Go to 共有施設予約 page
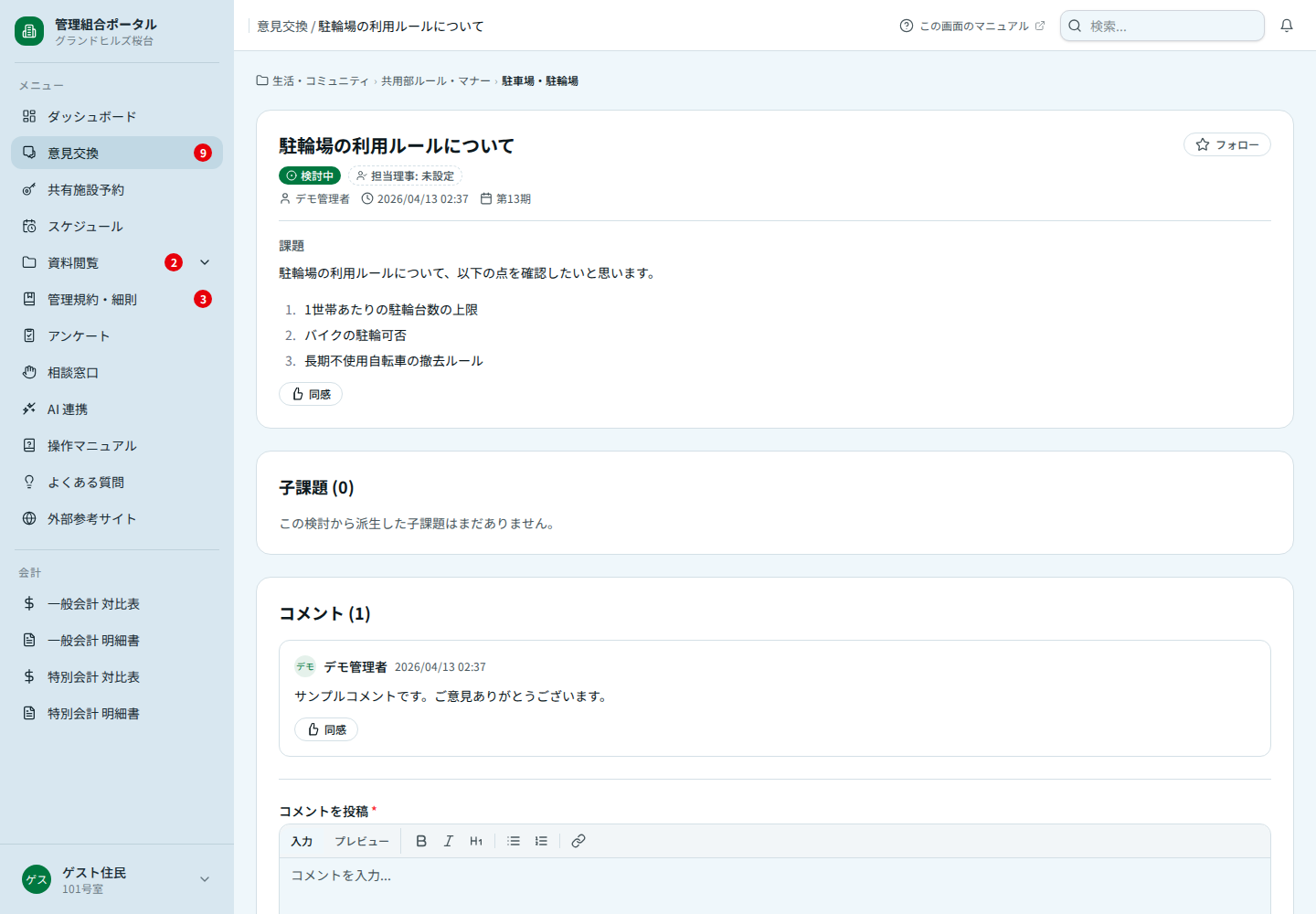The height and width of the screenshot is (914, 1316). coord(117,189)
